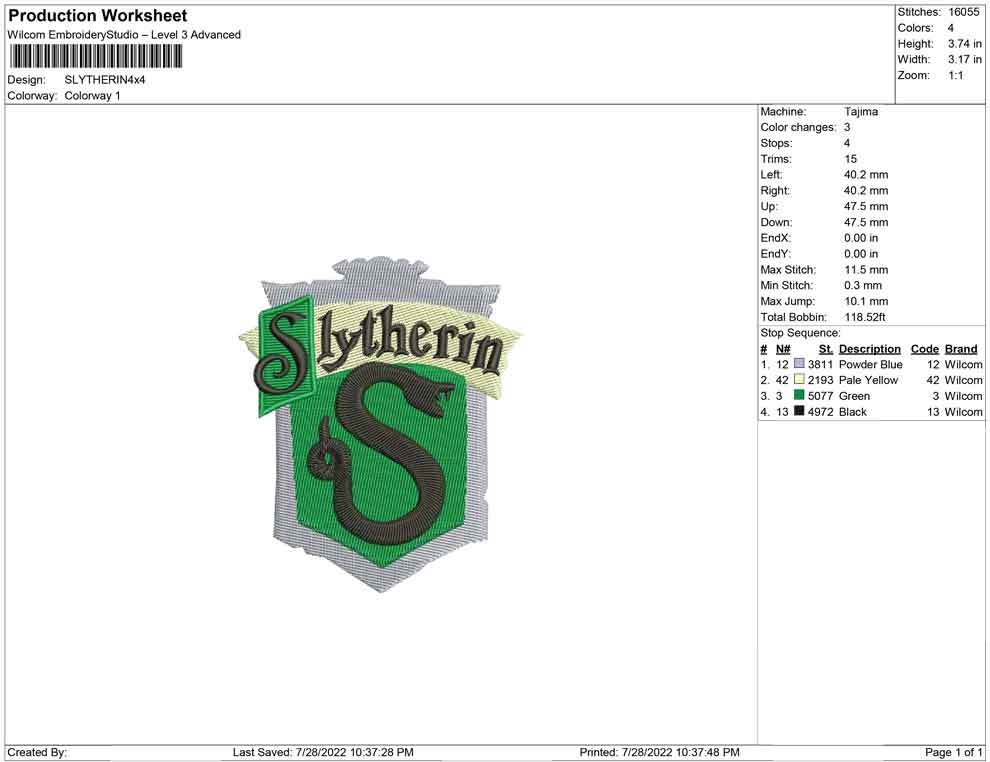Click the Up value '47.5 mm'

[866, 206]
